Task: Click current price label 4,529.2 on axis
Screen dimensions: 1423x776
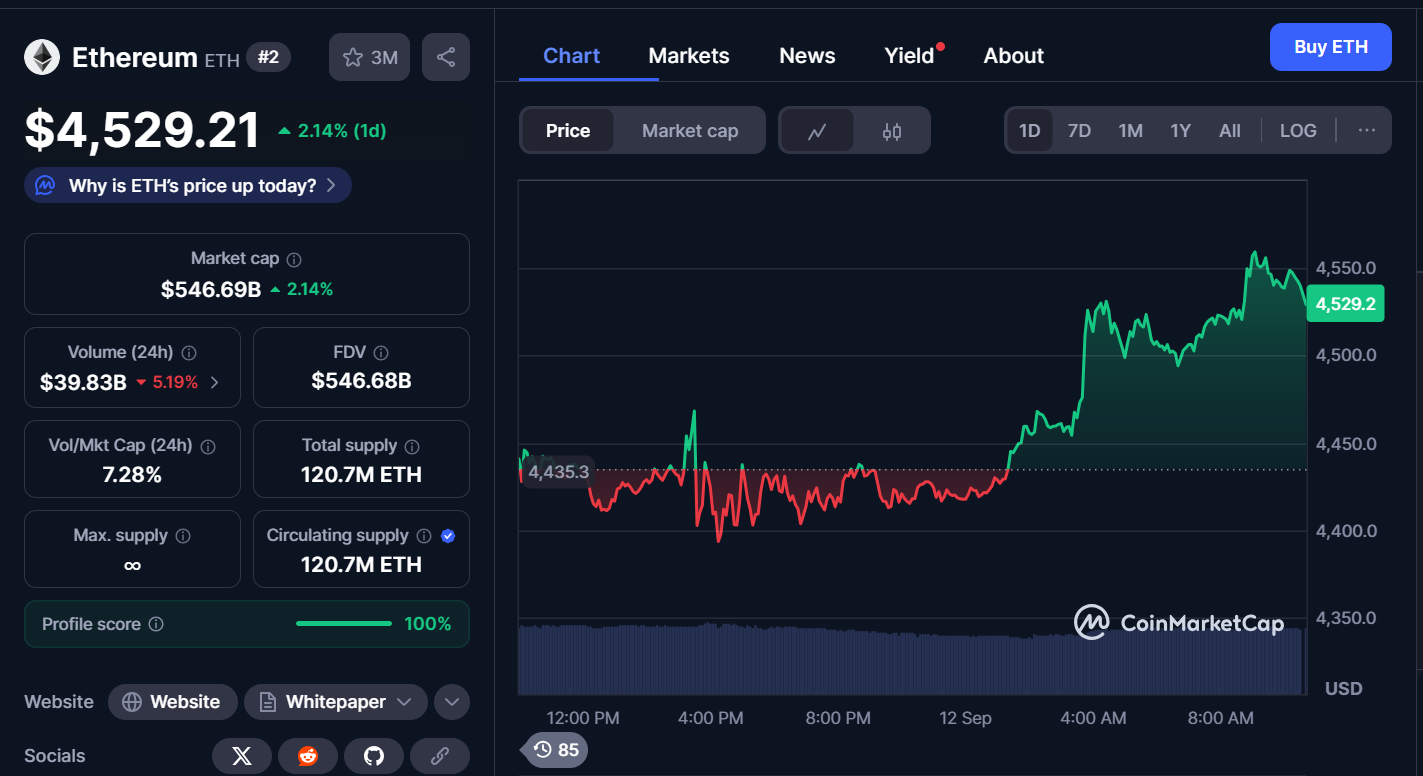Action: (x=1345, y=303)
